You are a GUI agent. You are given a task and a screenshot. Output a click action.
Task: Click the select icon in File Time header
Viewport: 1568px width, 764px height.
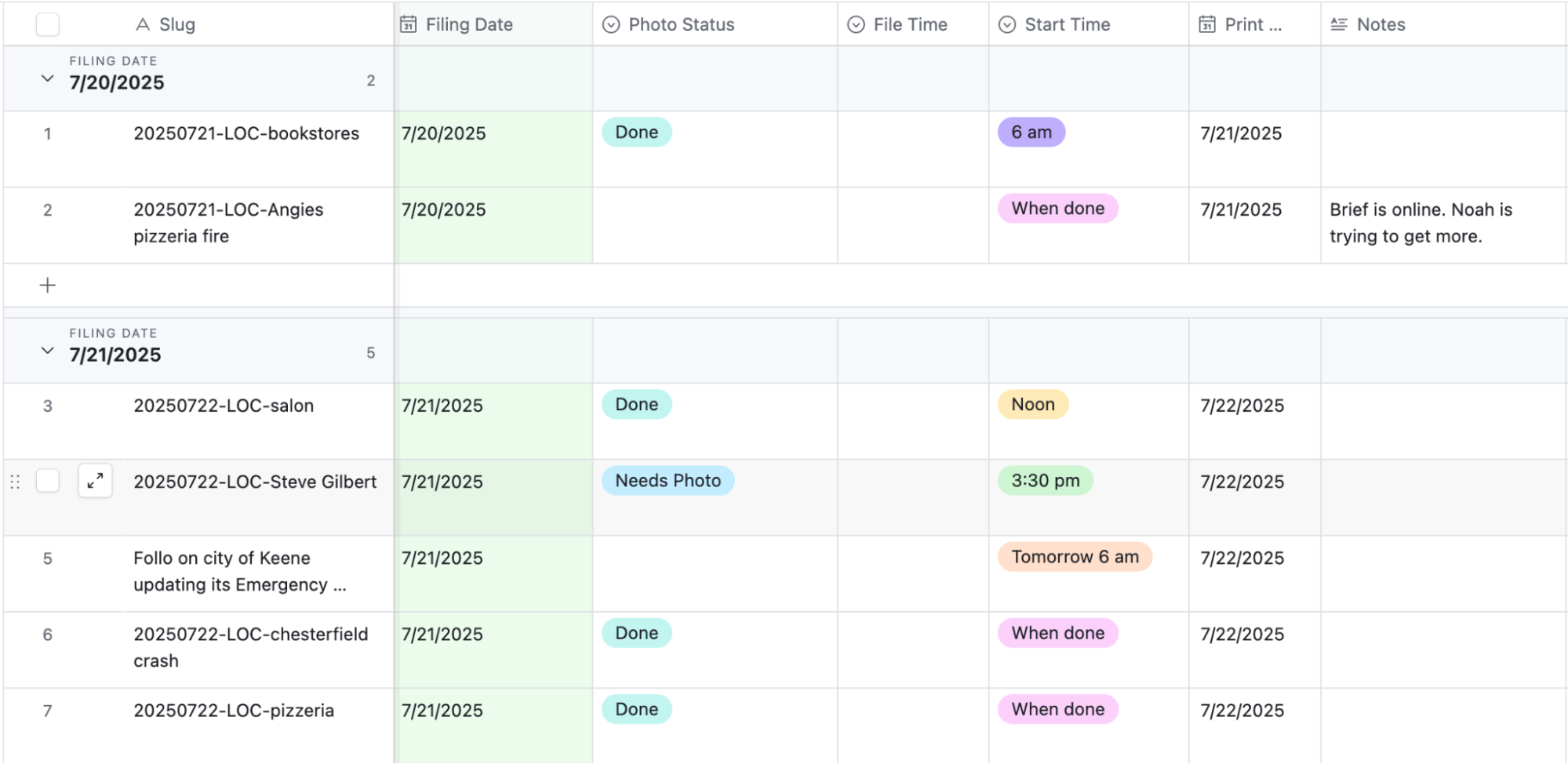click(x=857, y=24)
